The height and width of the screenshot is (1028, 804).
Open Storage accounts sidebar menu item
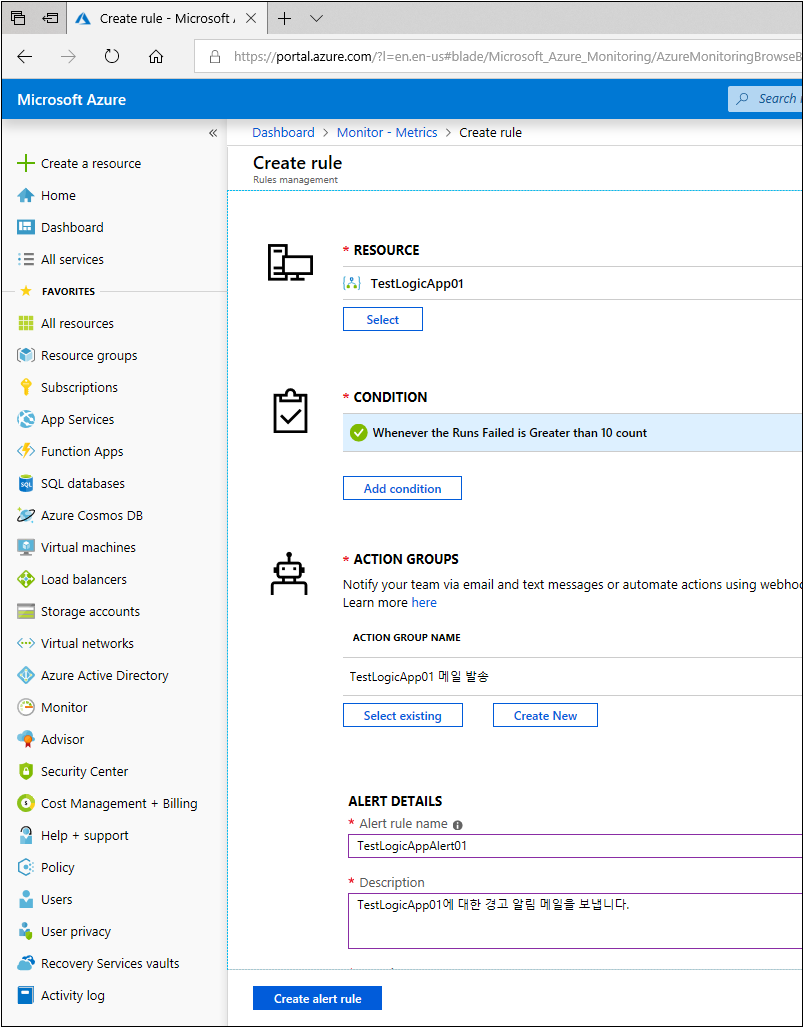pyautogui.click(x=90, y=612)
